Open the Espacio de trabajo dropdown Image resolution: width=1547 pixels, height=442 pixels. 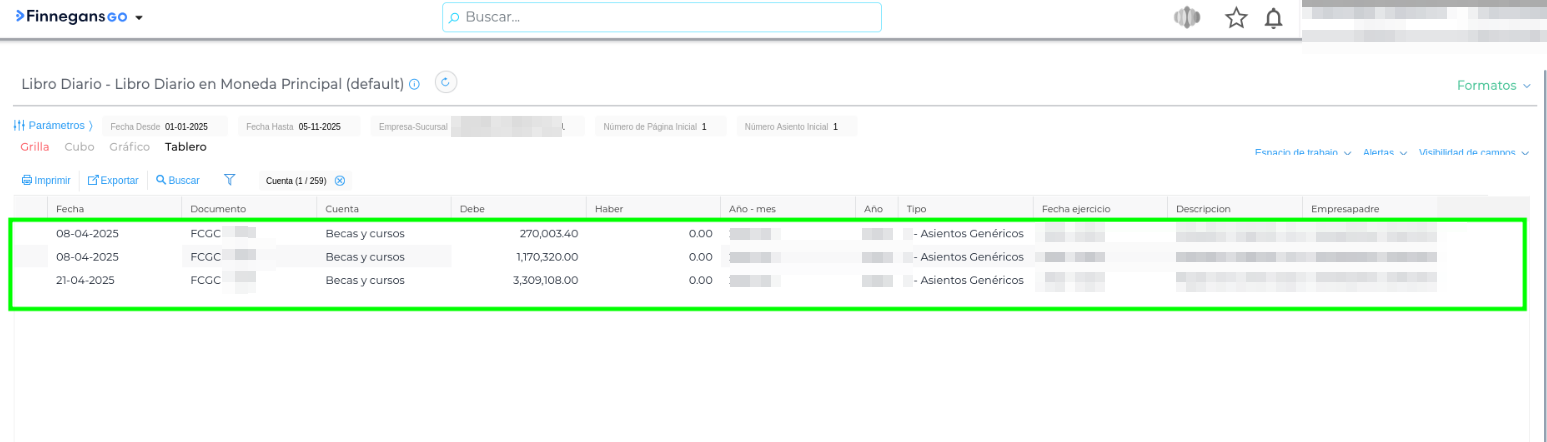pos(1302,153)
